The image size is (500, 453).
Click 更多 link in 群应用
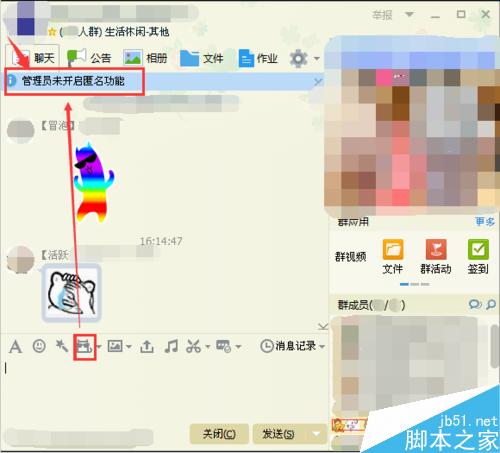485,222
